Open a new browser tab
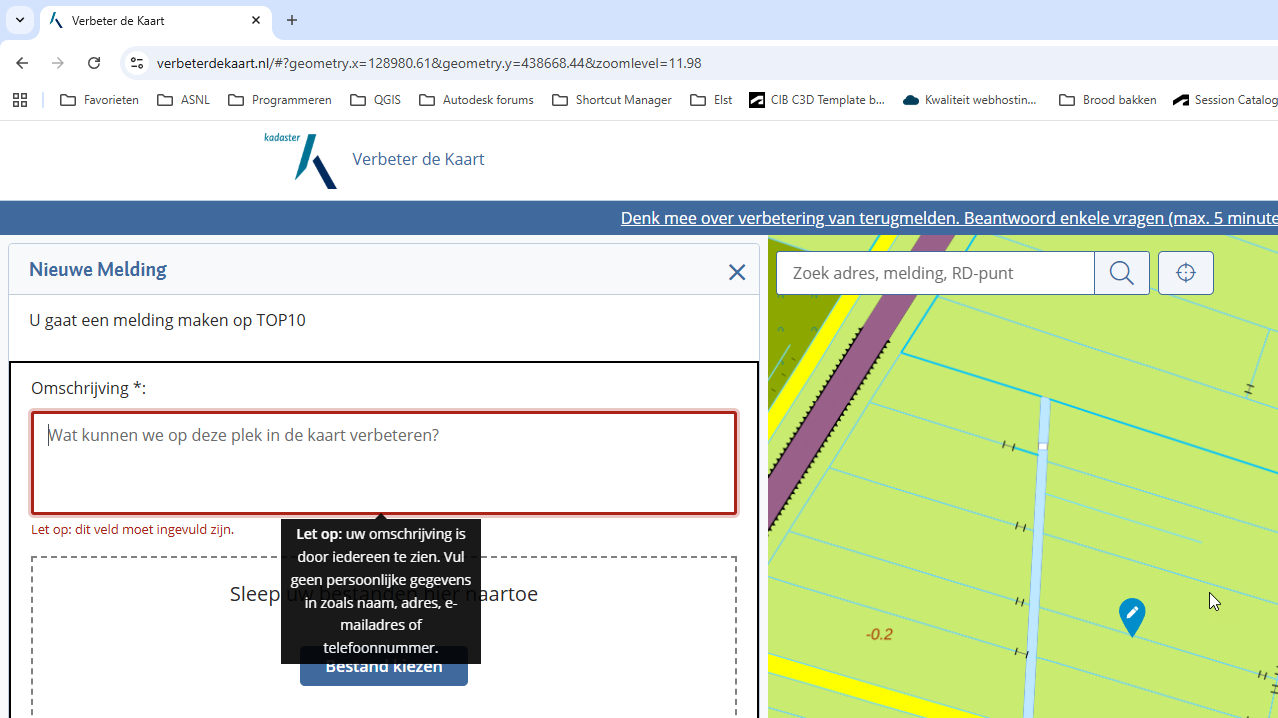 (x=292, y=20)
